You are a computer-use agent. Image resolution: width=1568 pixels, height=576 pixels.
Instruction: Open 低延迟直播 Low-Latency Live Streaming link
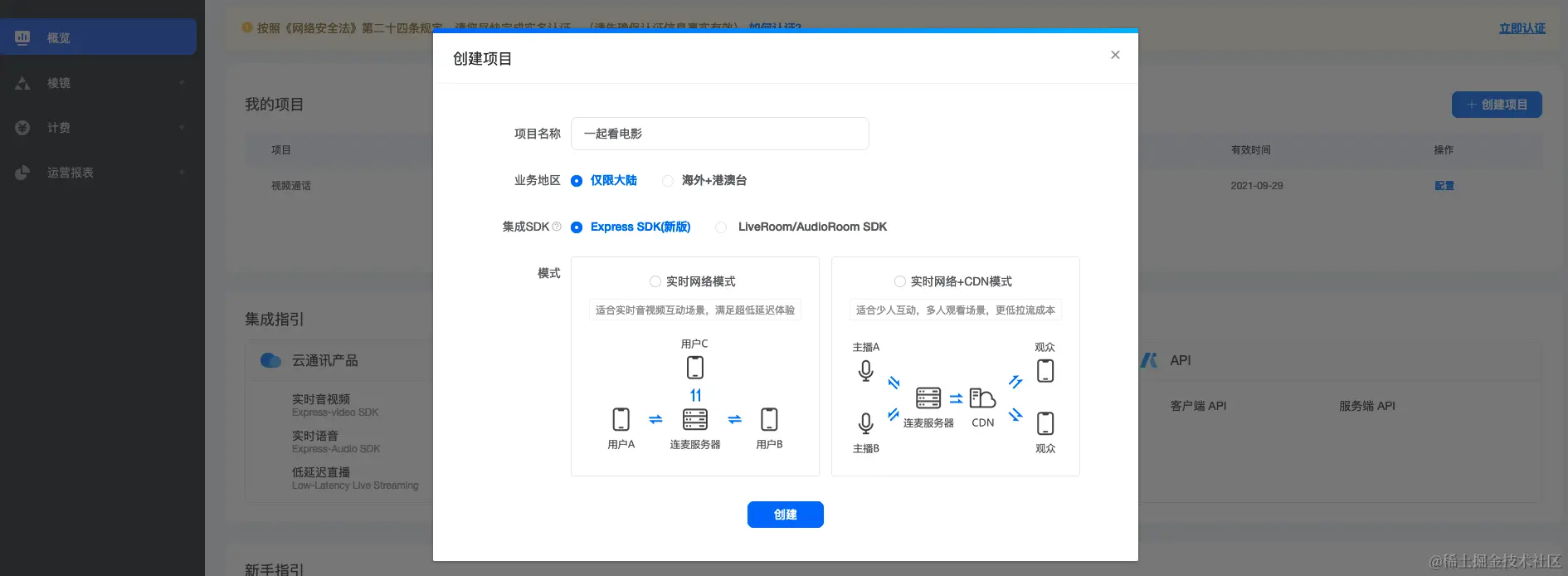(355, 478)
